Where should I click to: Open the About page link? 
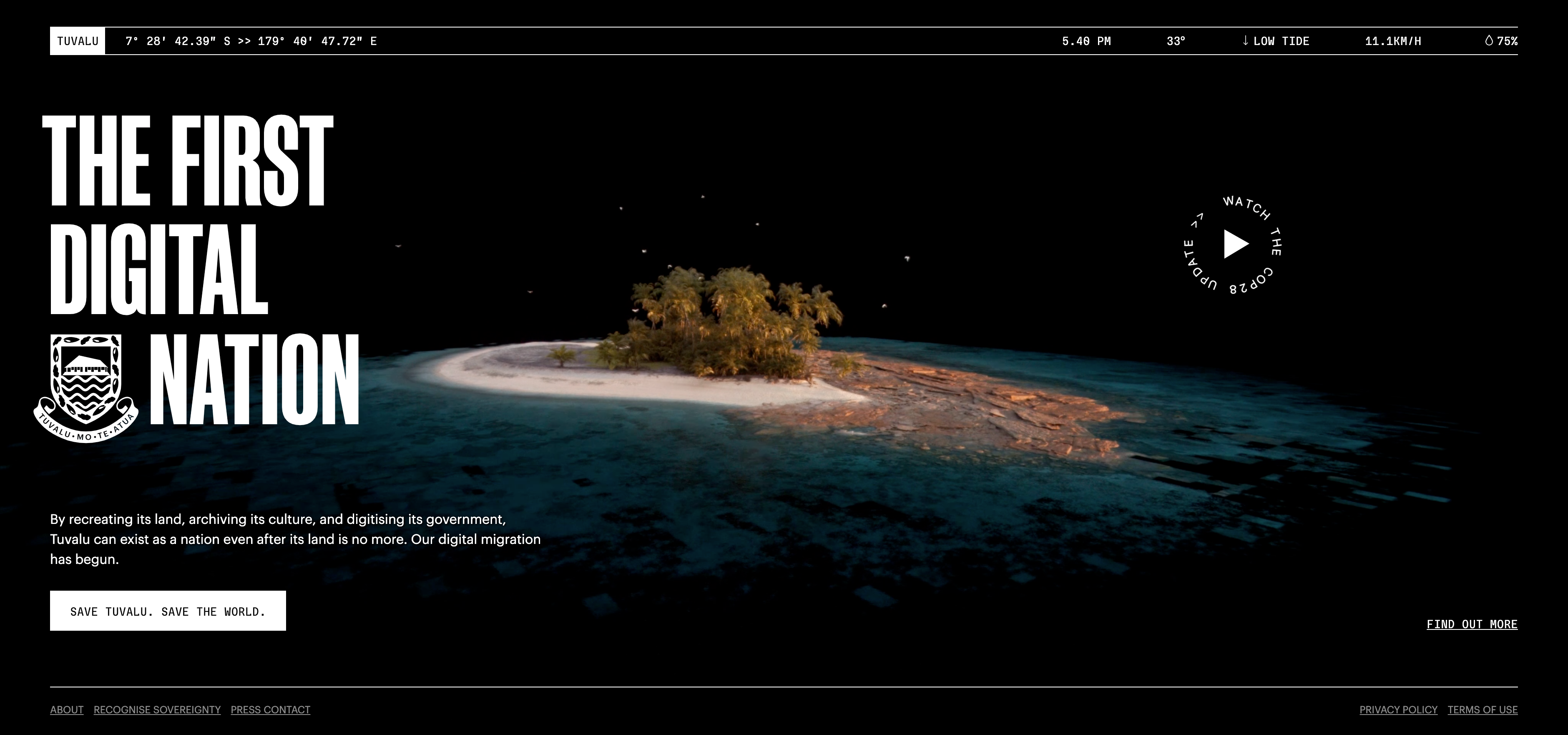67,710
